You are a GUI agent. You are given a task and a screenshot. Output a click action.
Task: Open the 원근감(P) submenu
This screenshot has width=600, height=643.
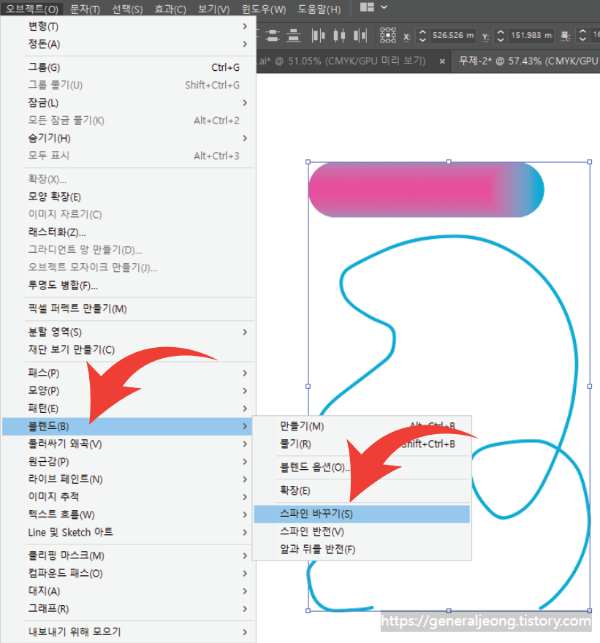[129, 461]
